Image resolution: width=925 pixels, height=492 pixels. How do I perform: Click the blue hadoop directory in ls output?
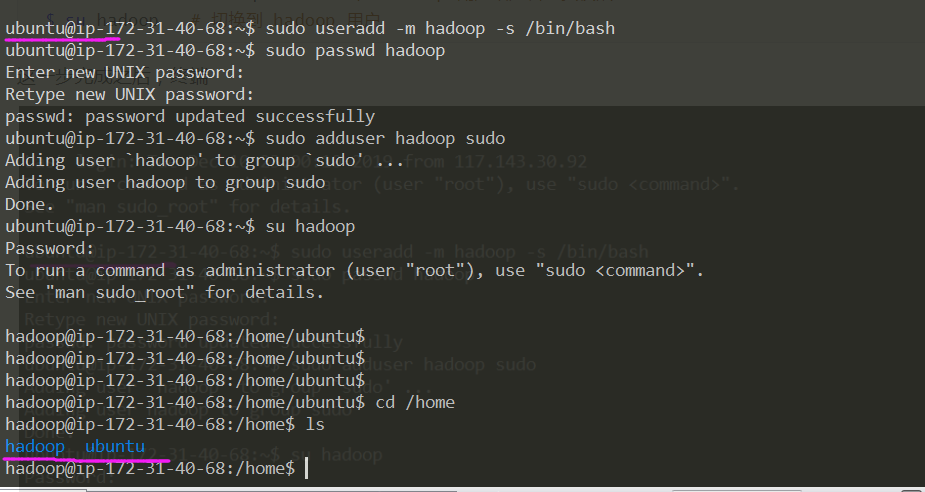(x=35, y=446)
